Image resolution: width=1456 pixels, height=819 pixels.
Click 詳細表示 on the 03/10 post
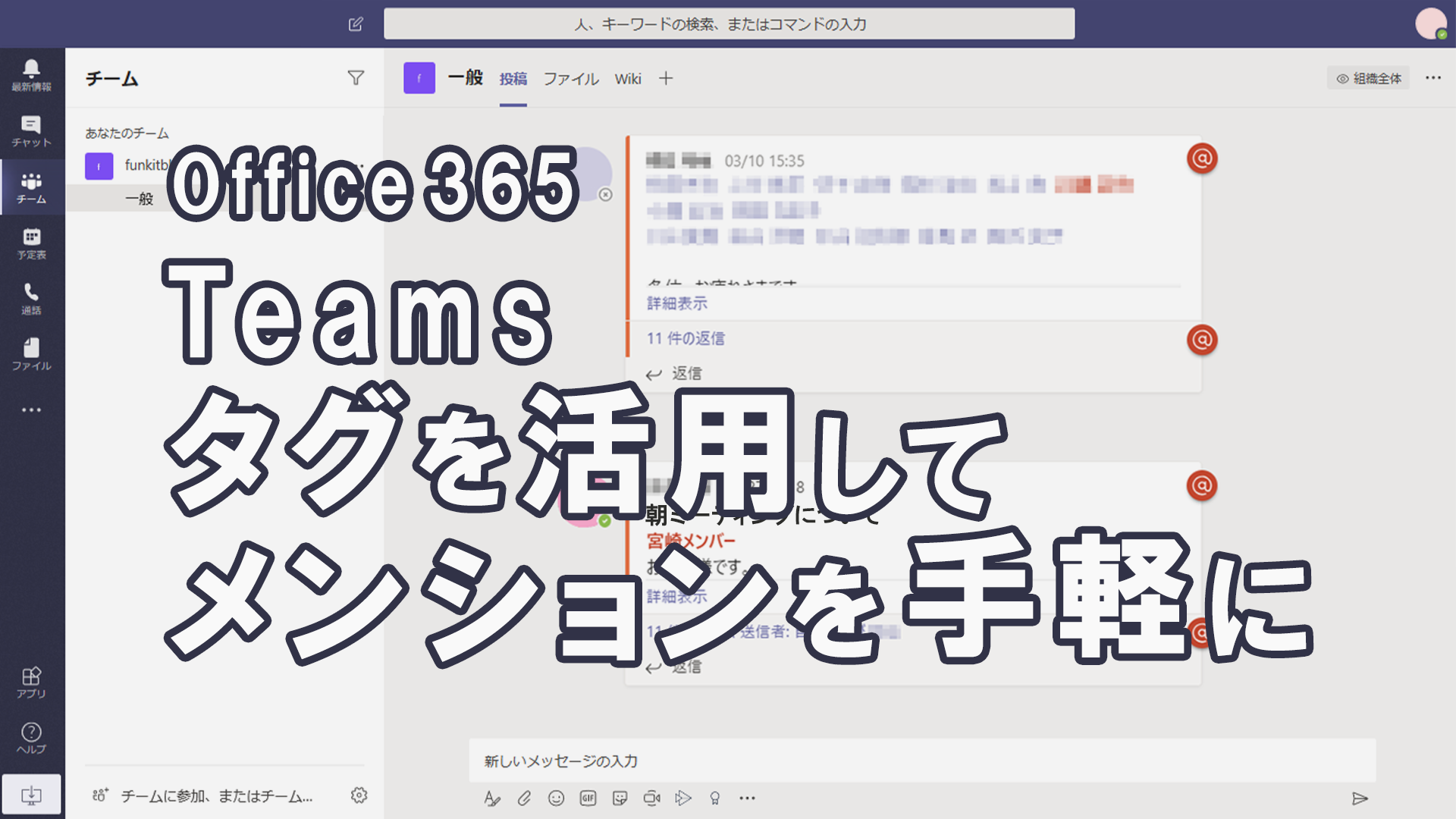point(677,303)
